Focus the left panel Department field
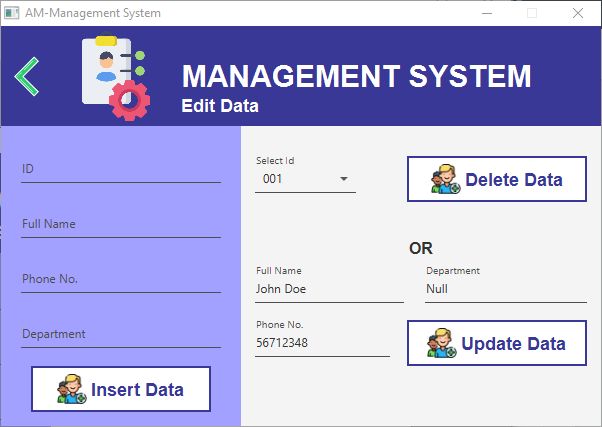 point(121,334)
